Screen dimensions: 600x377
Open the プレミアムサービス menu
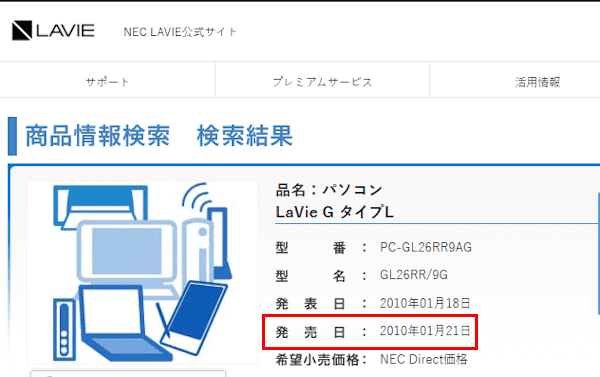(322, 82)
